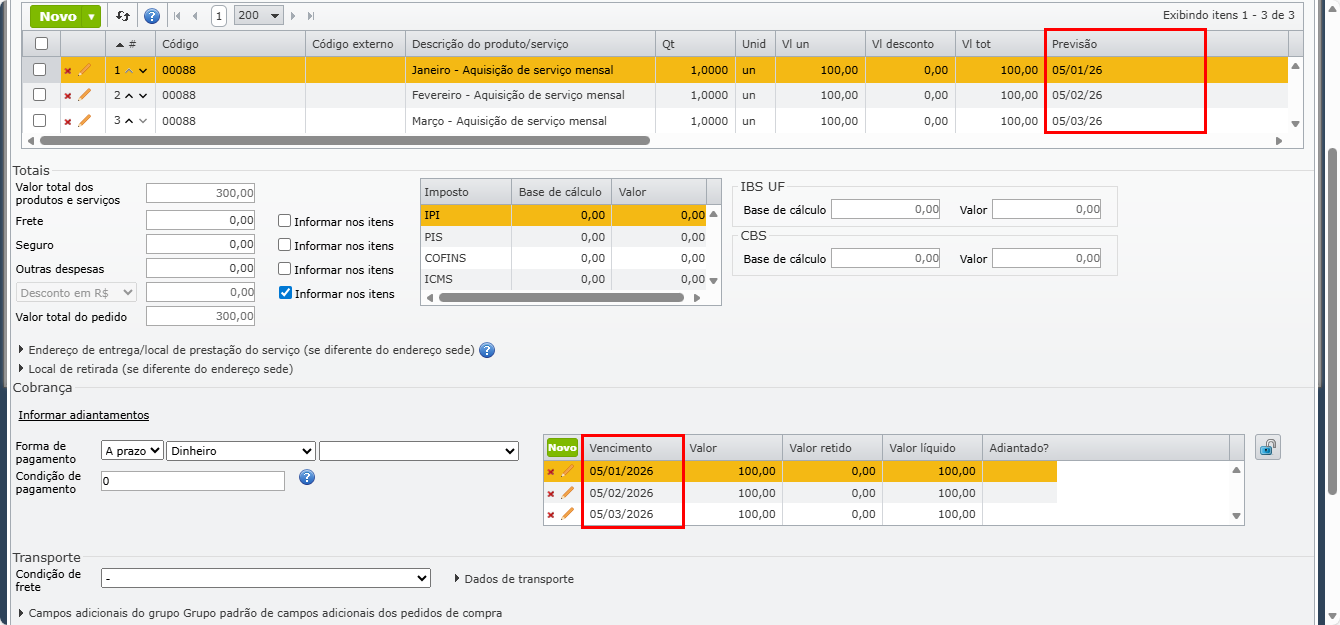Check the row checkbox for item Fevereiro
This screenshot has width=1340, height=625.
40,95
